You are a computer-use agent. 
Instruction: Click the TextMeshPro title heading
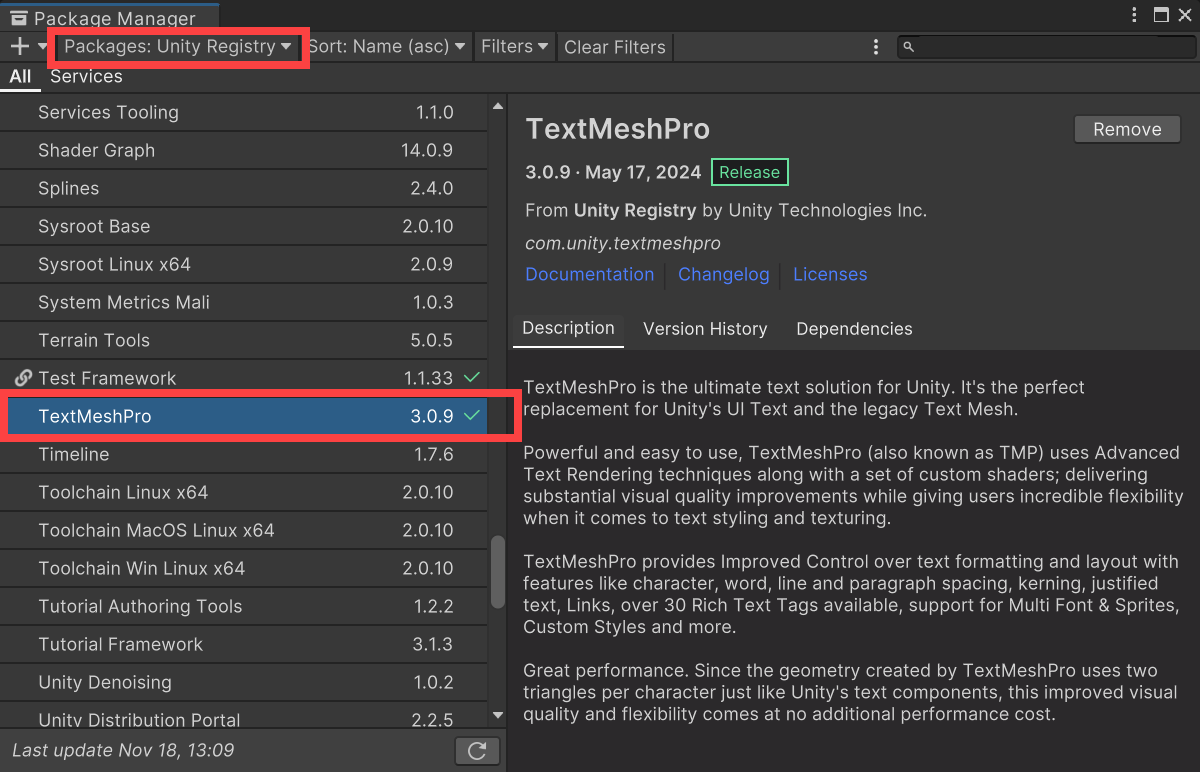(618, 129)
